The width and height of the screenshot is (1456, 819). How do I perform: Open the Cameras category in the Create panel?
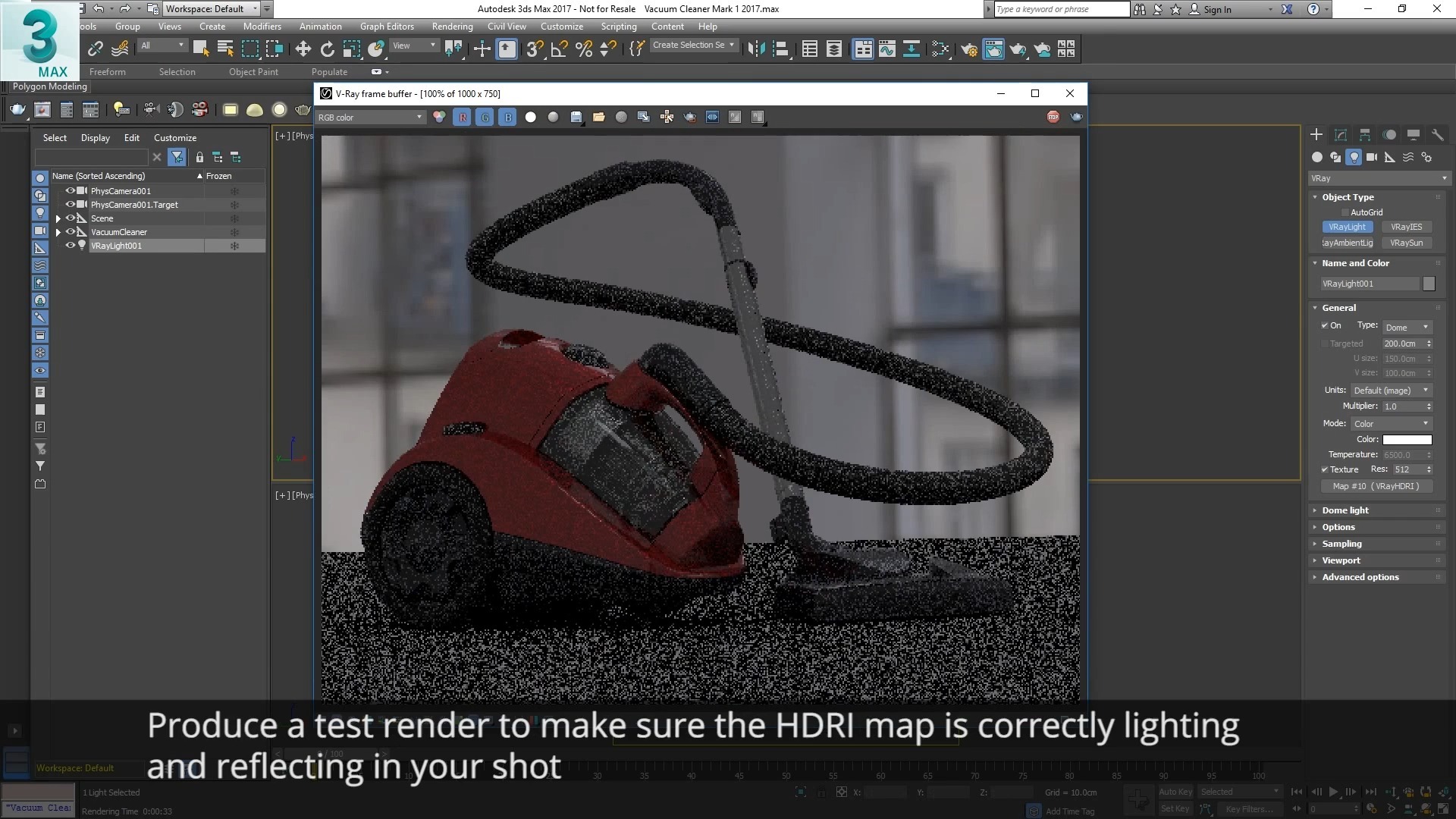1372,157
